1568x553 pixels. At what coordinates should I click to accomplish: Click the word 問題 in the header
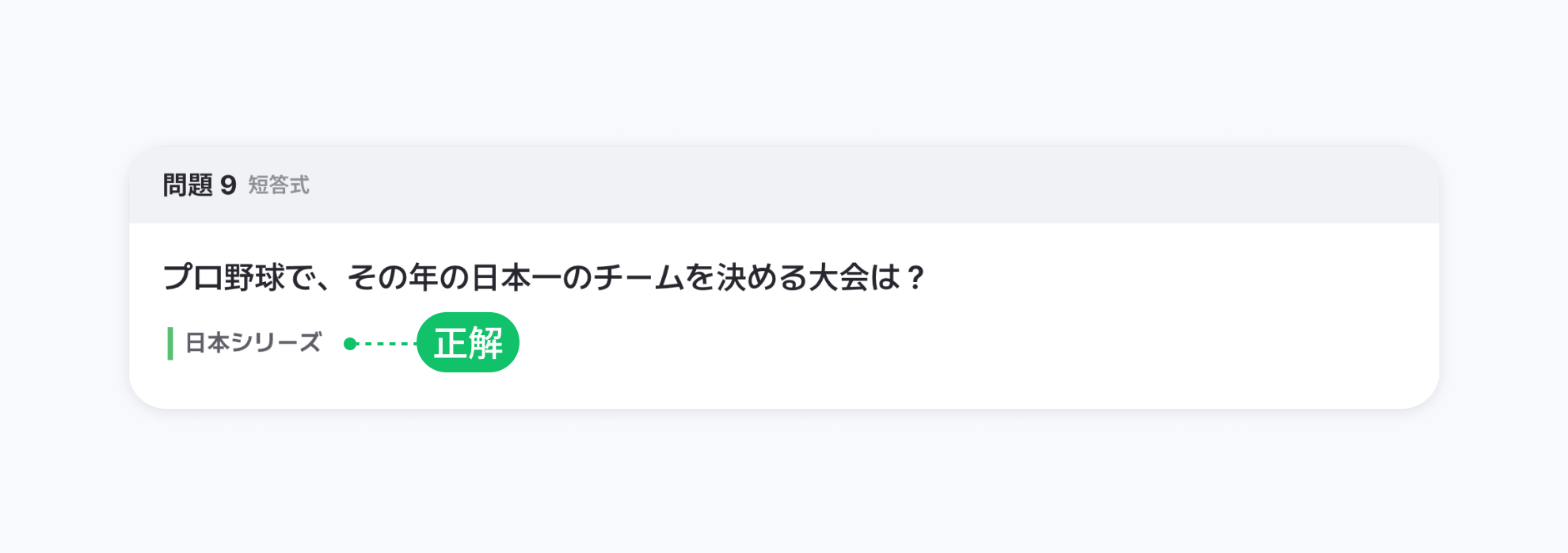pos(188,185)
